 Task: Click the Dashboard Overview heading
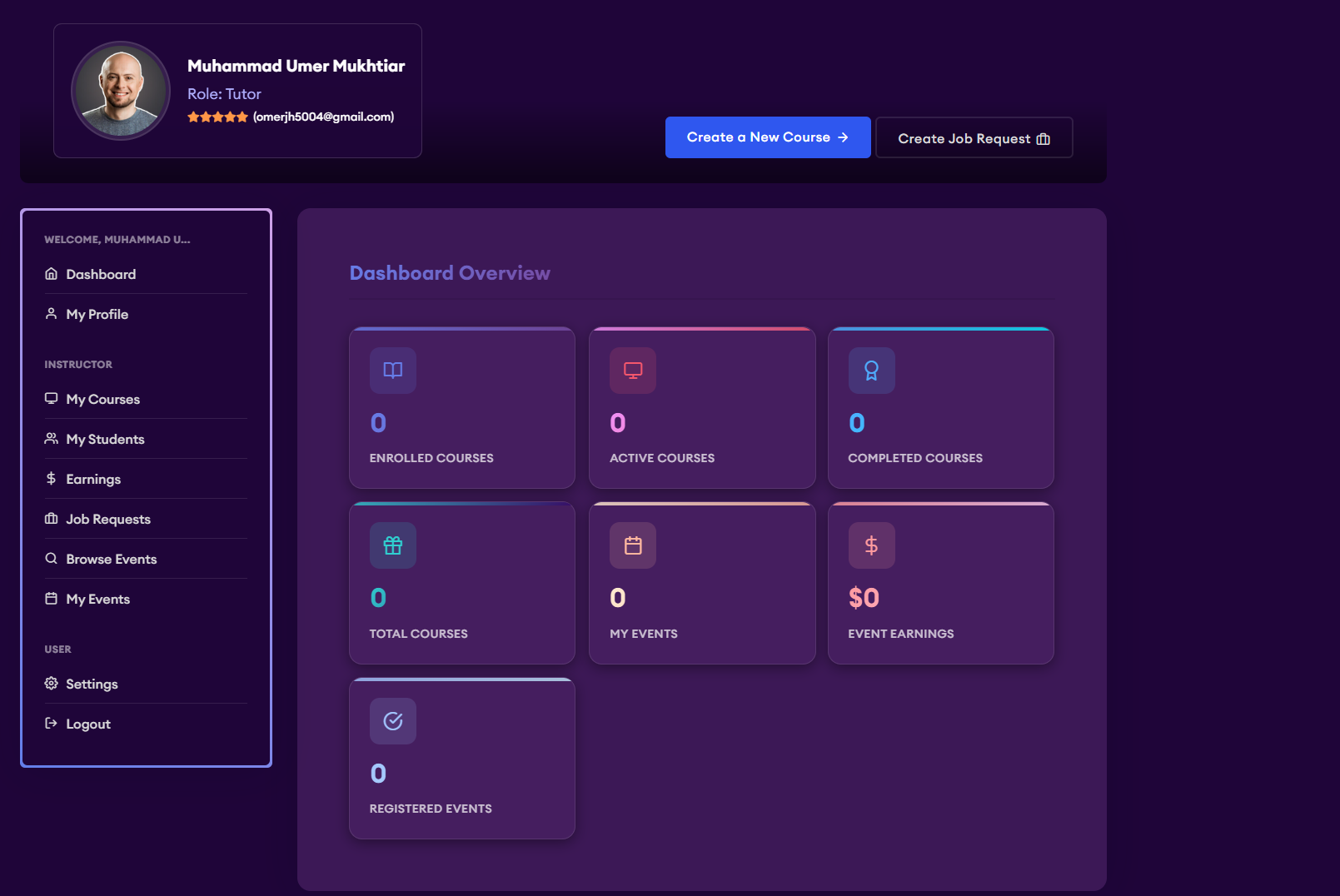tap(450, 273)
